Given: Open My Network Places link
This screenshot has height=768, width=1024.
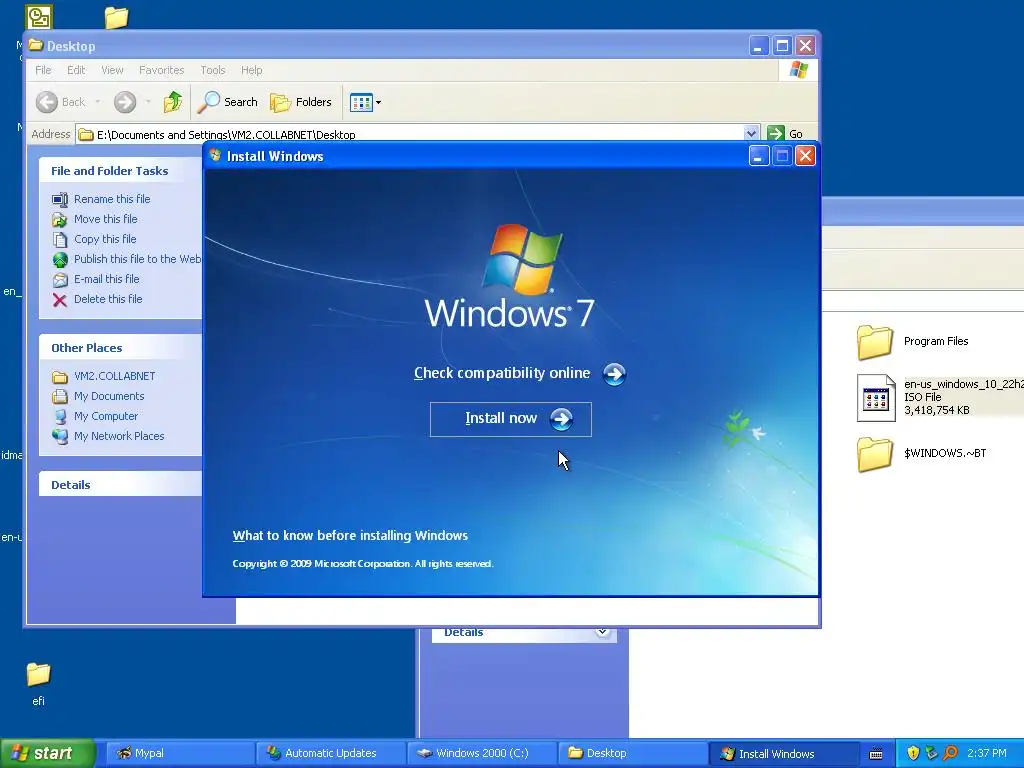Looking at the screenshot, I should pyautogui.click(x=119, y=436).
